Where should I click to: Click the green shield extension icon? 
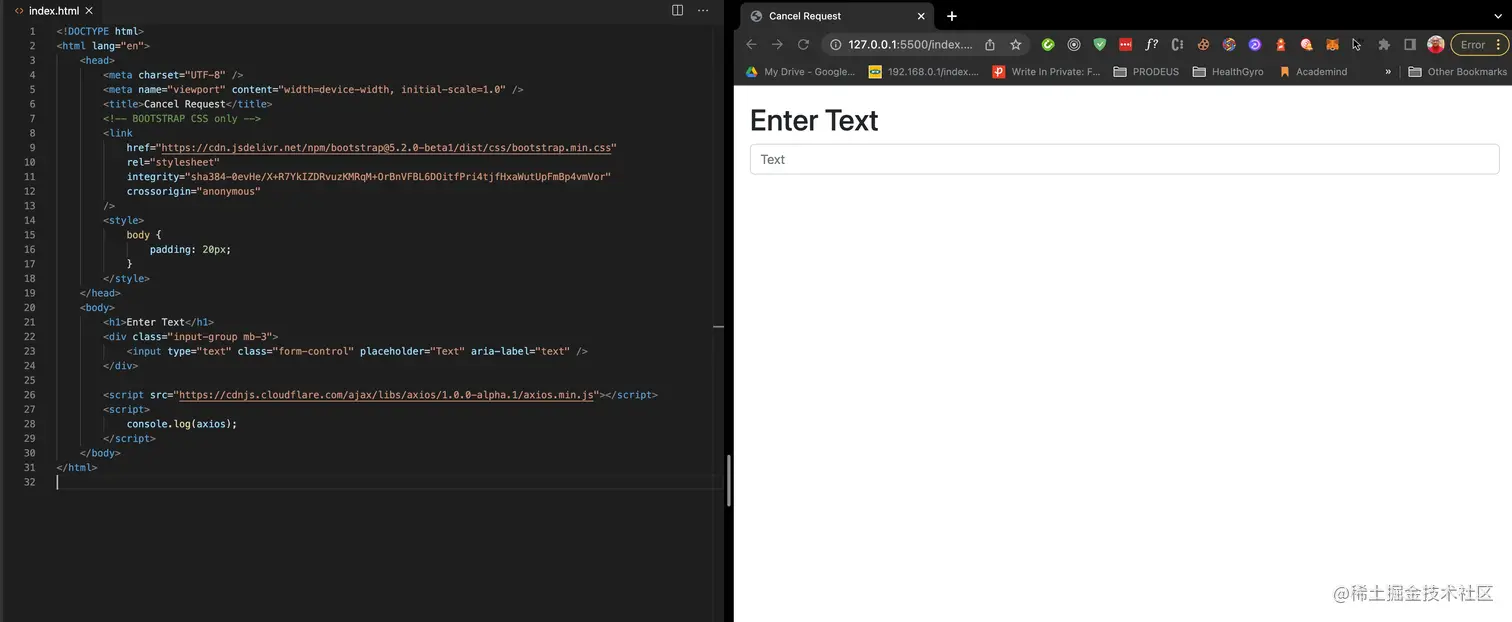(x=1100, y=44)
